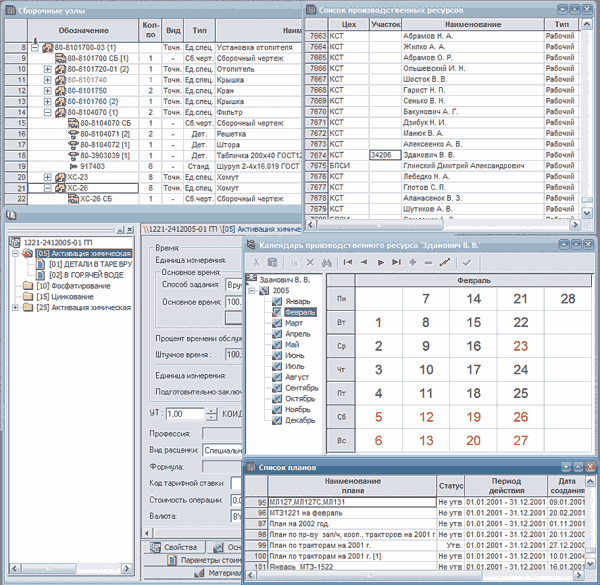Click the Список планов window title icon

tap(251, 467)
